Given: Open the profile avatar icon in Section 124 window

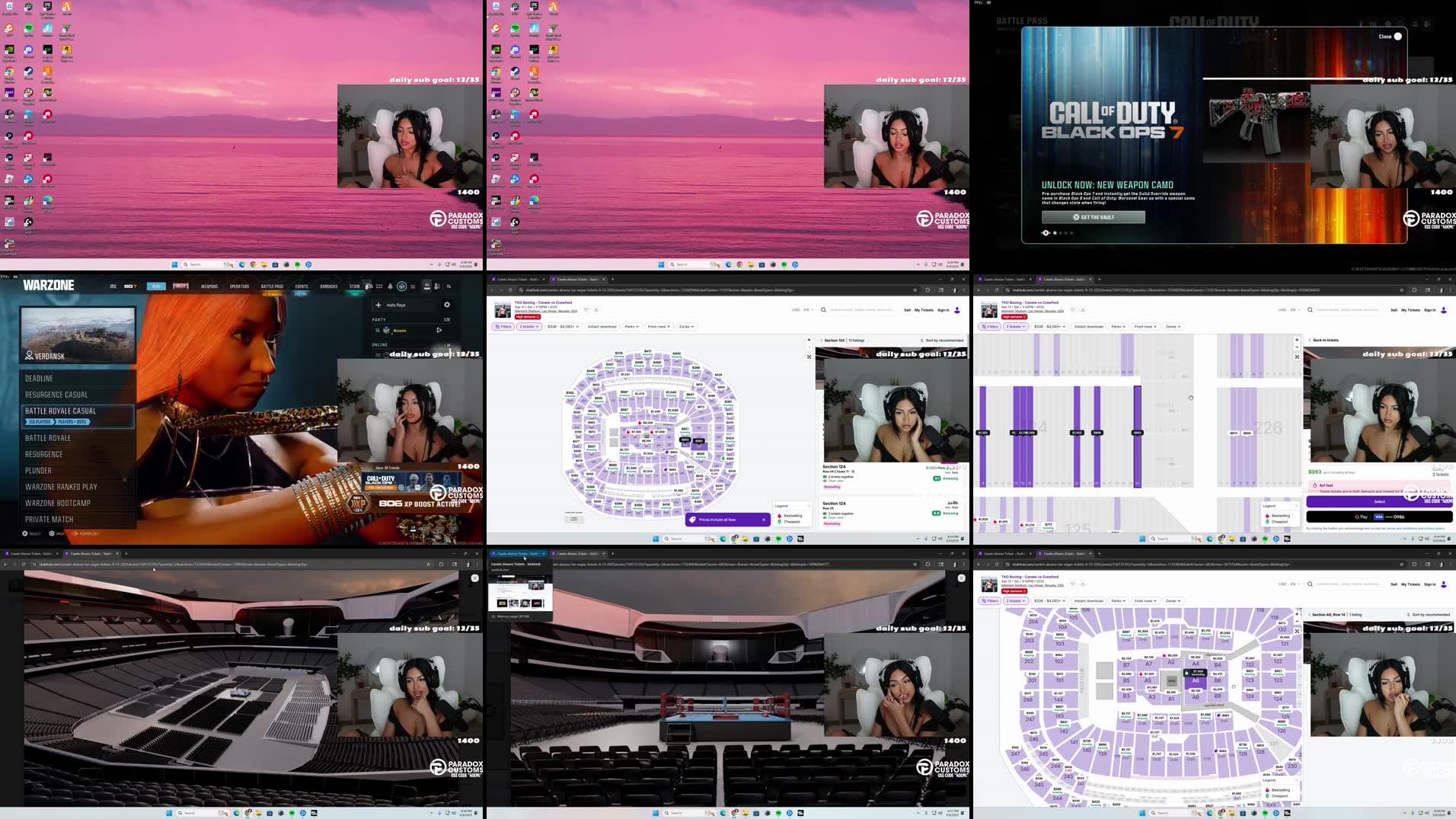Looking at the screenshot, I should [957, 310].
